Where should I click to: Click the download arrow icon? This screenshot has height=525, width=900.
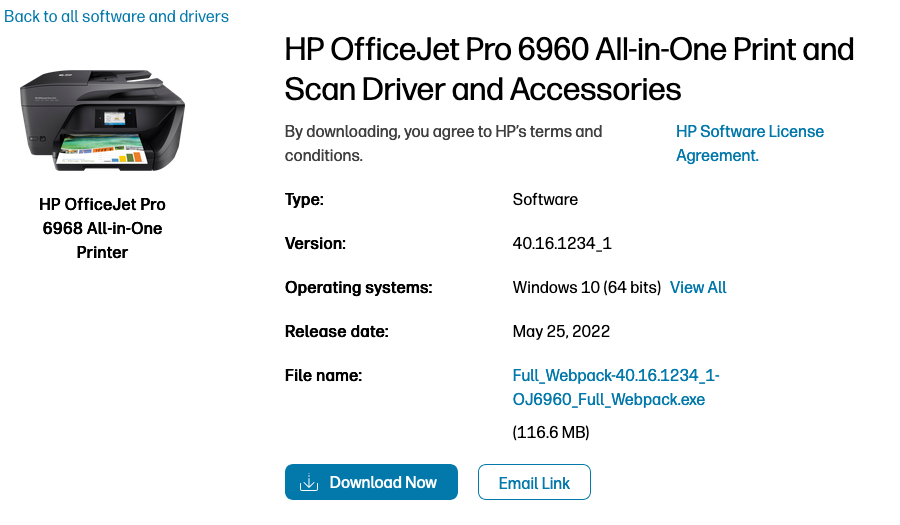pyautogui.click(x=309, y=483)
